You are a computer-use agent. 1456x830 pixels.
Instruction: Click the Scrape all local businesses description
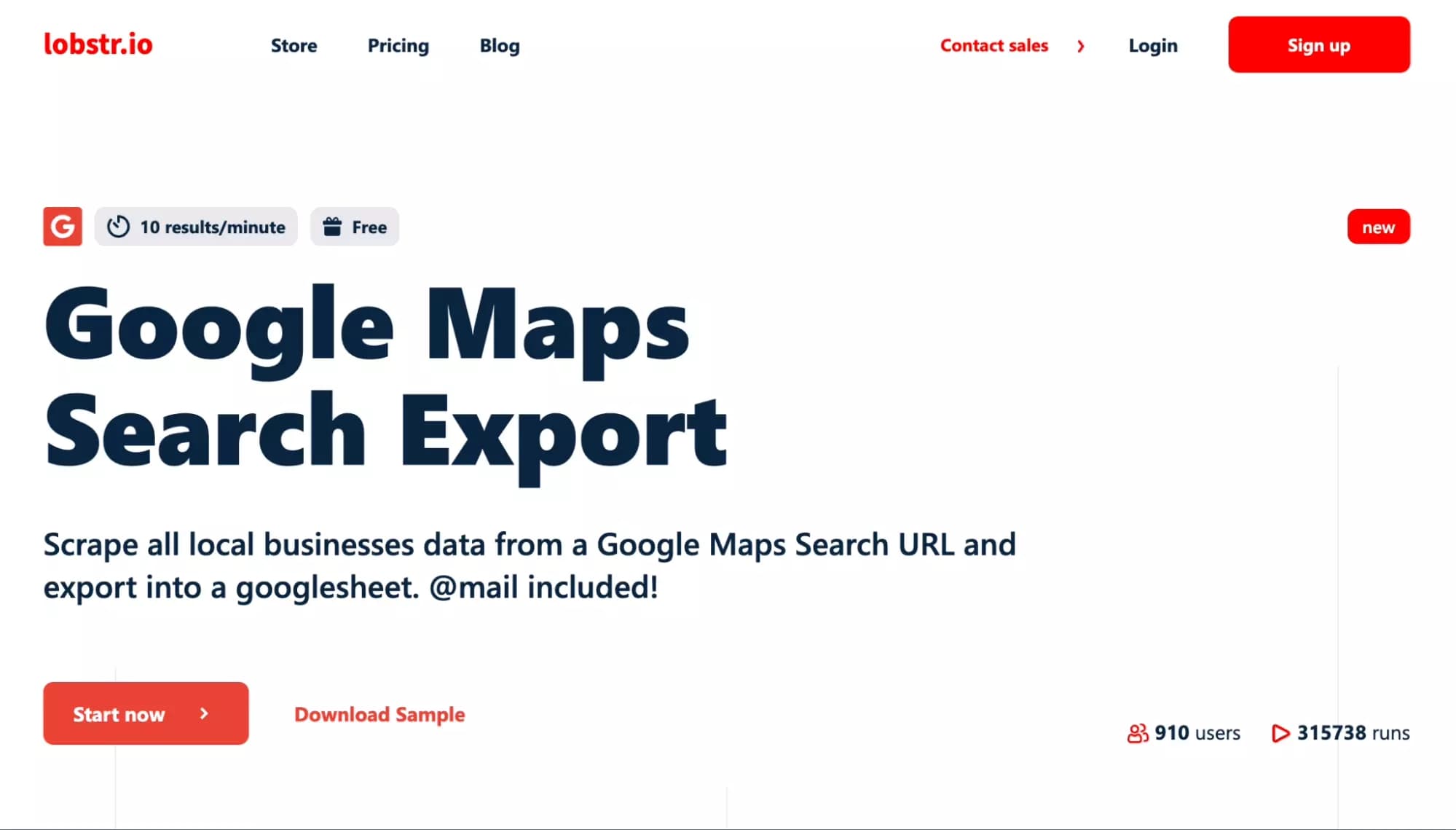(x=530, y=565)
